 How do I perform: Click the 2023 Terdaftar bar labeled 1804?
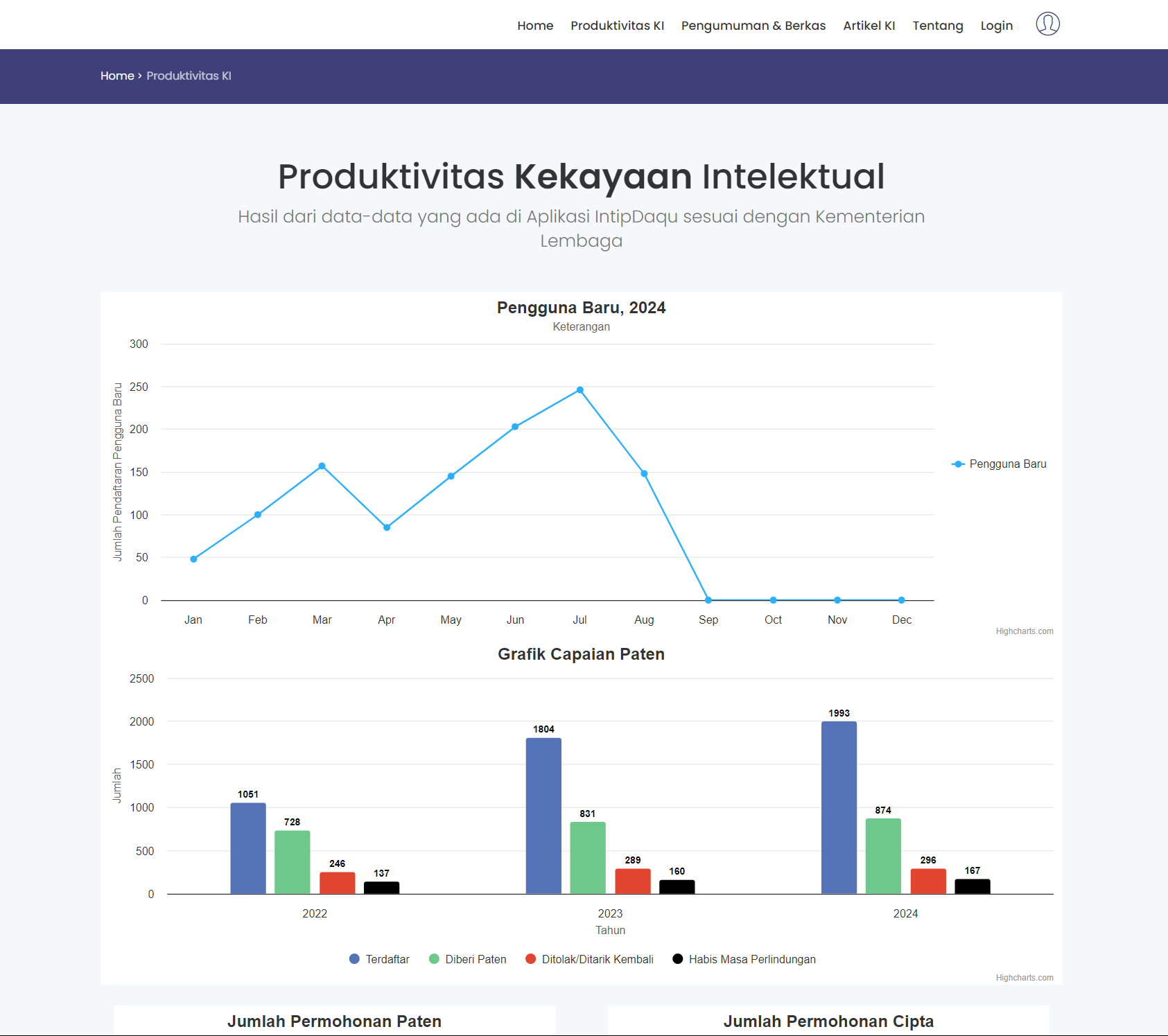[543, 816]
